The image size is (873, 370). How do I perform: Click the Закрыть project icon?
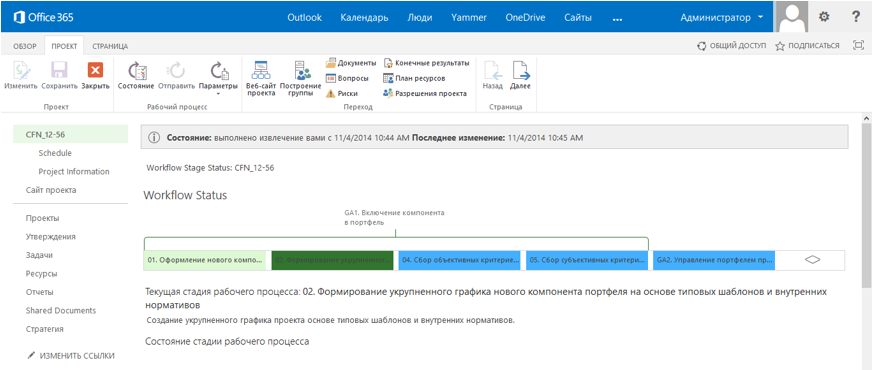[x=95, y=76]
